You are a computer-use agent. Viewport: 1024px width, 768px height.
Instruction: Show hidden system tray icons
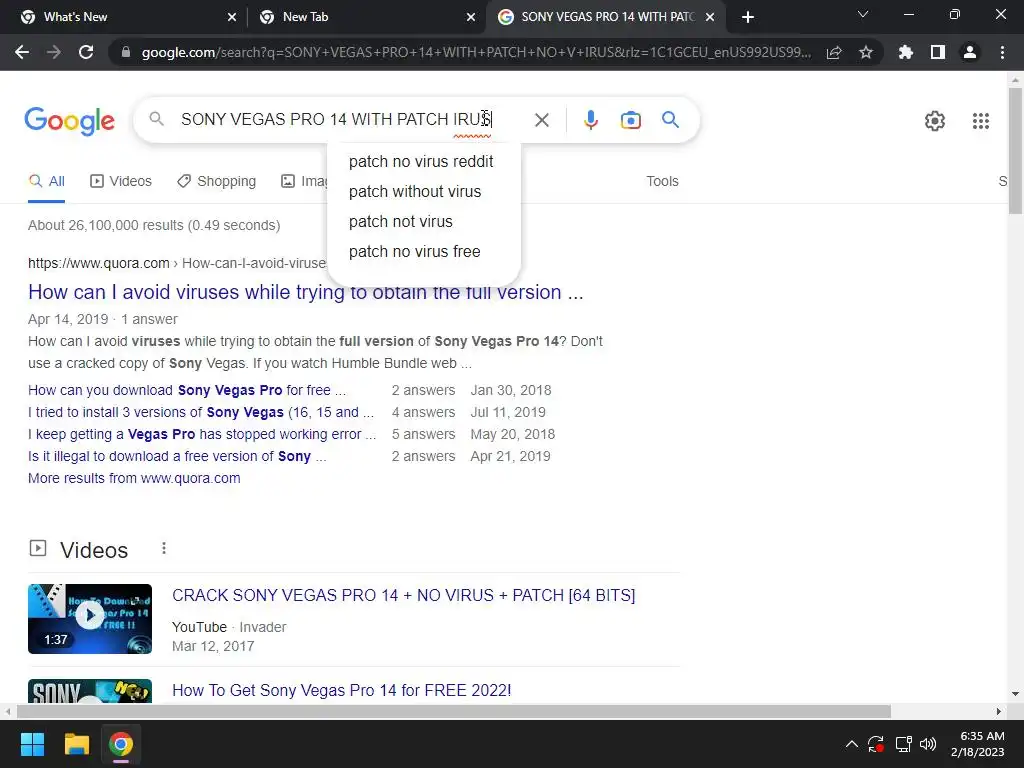pos(852,744)
